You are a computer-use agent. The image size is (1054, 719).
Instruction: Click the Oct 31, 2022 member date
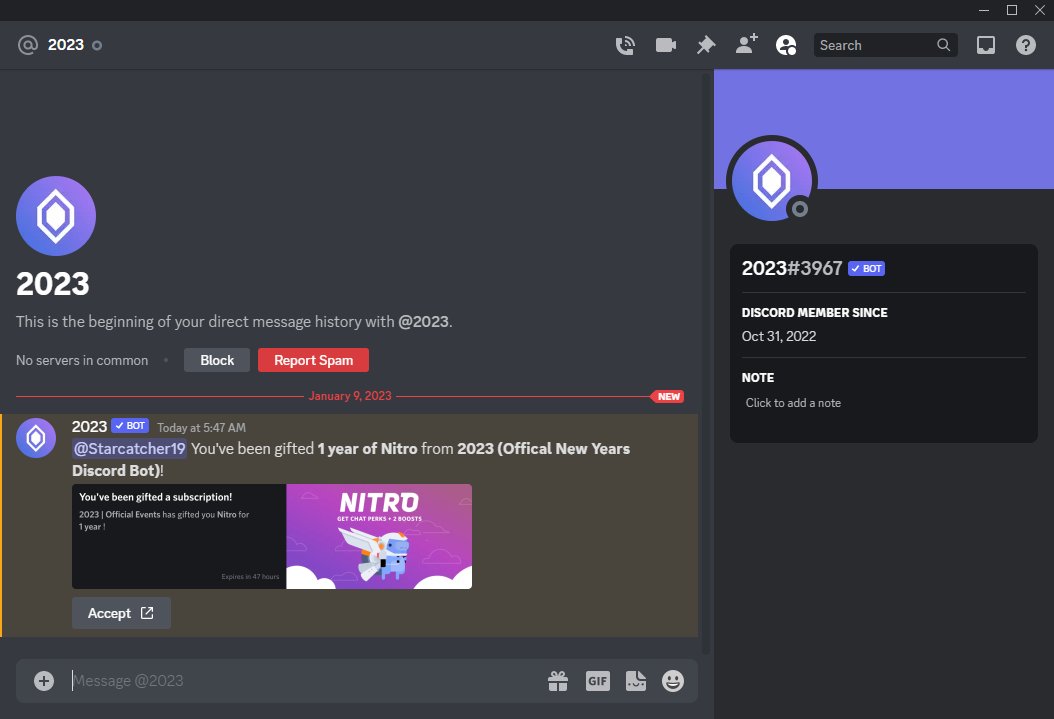pos(778,336)
